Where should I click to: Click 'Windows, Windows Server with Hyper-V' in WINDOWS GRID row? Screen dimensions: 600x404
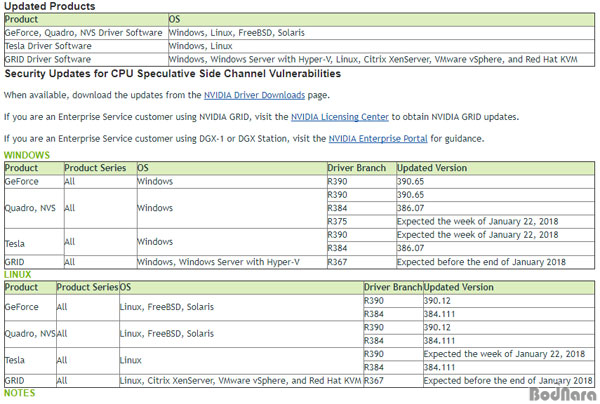coord(232,262)
